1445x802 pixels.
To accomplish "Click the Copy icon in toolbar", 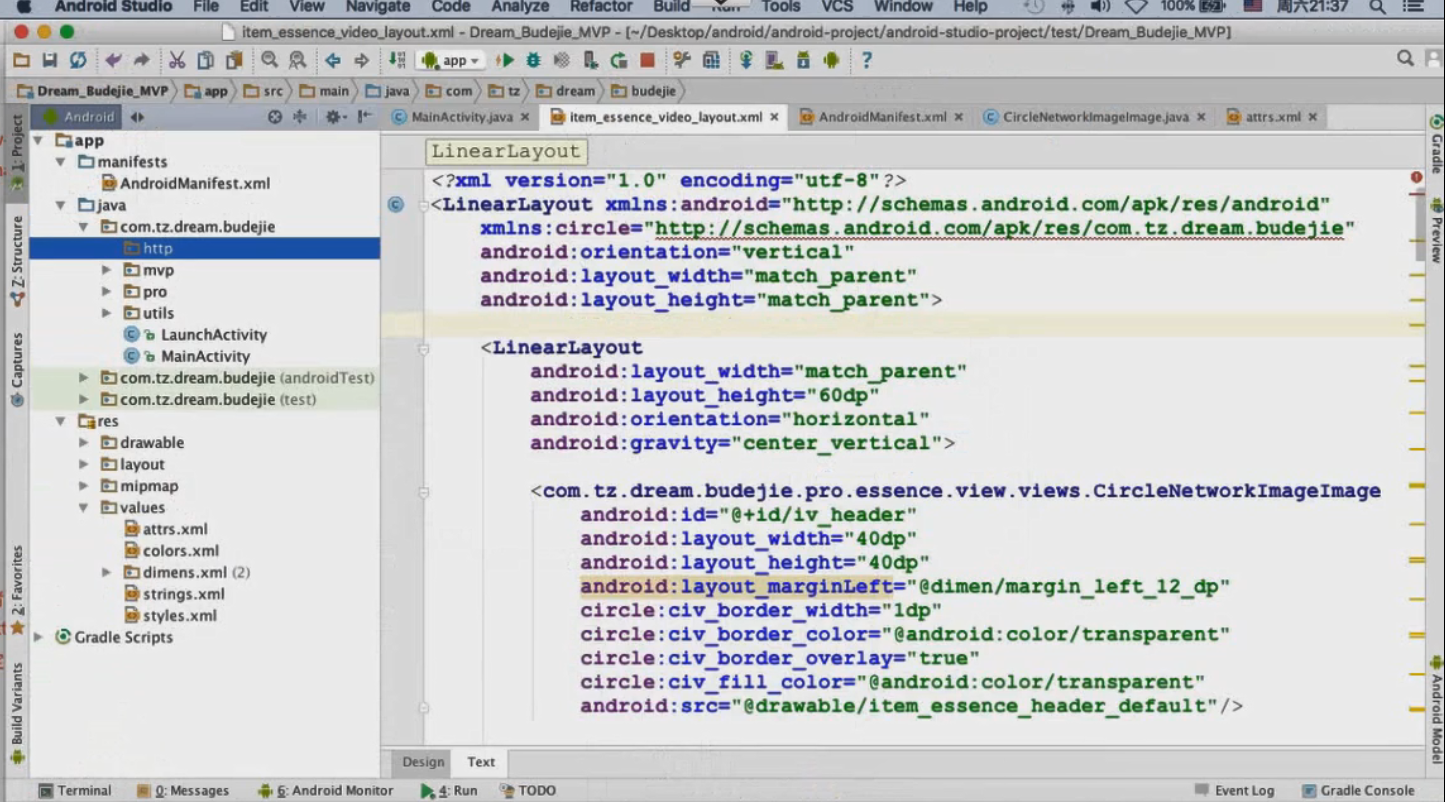I will click(x=205, y=61).
